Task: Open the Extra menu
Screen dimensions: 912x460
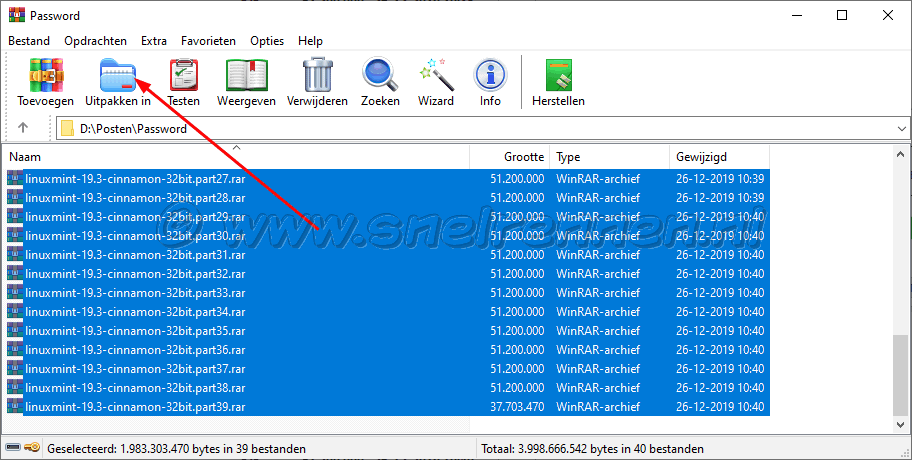Action: [x=154, y=41]
